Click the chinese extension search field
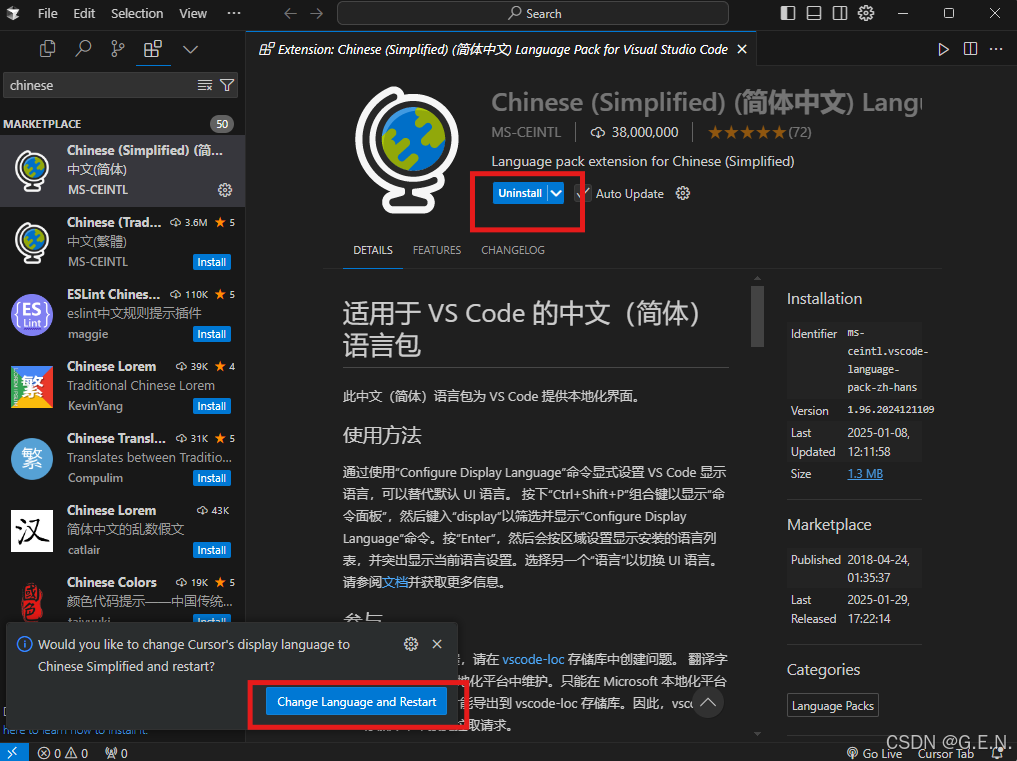The image size is (1017, 761). point(101,85)
